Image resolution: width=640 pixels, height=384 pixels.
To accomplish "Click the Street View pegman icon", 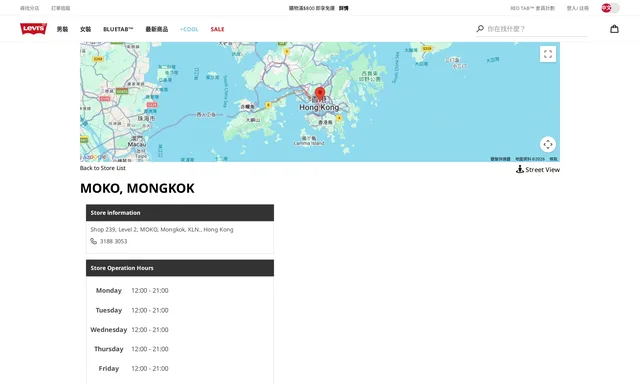I will (x=520, y=169).
